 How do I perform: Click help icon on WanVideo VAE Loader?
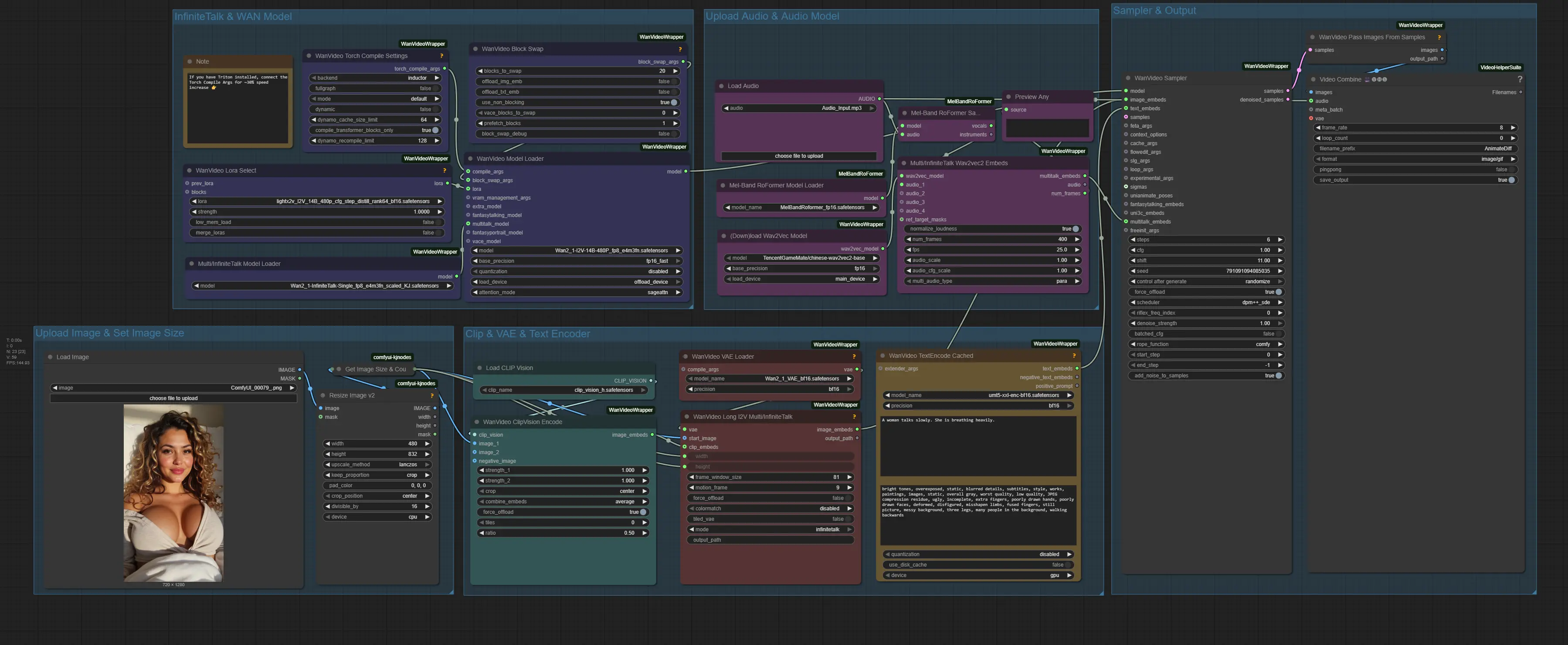tap(854, 356)
